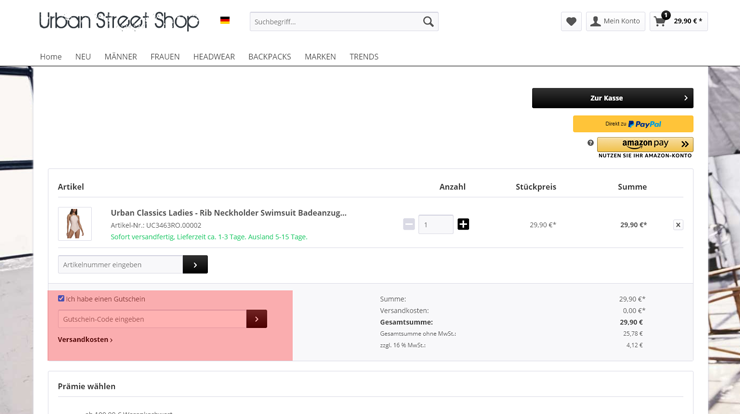Click the Gesamtsumme value 29,90 €
Screen dimensions: 740x414
631,322
